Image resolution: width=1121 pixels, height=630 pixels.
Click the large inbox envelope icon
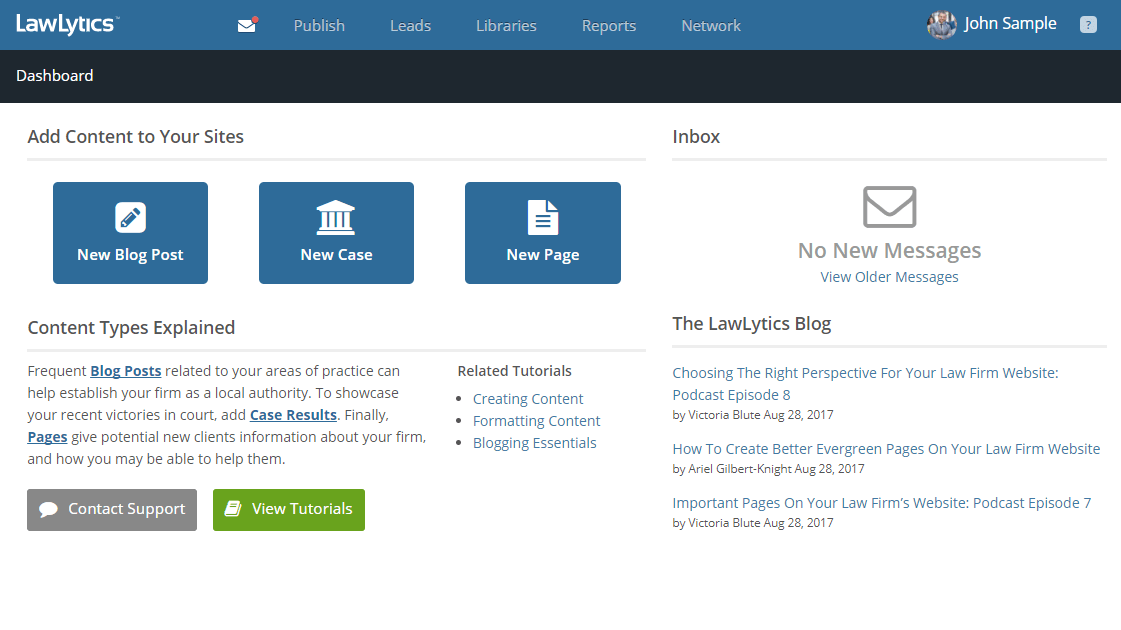(889, 207)
